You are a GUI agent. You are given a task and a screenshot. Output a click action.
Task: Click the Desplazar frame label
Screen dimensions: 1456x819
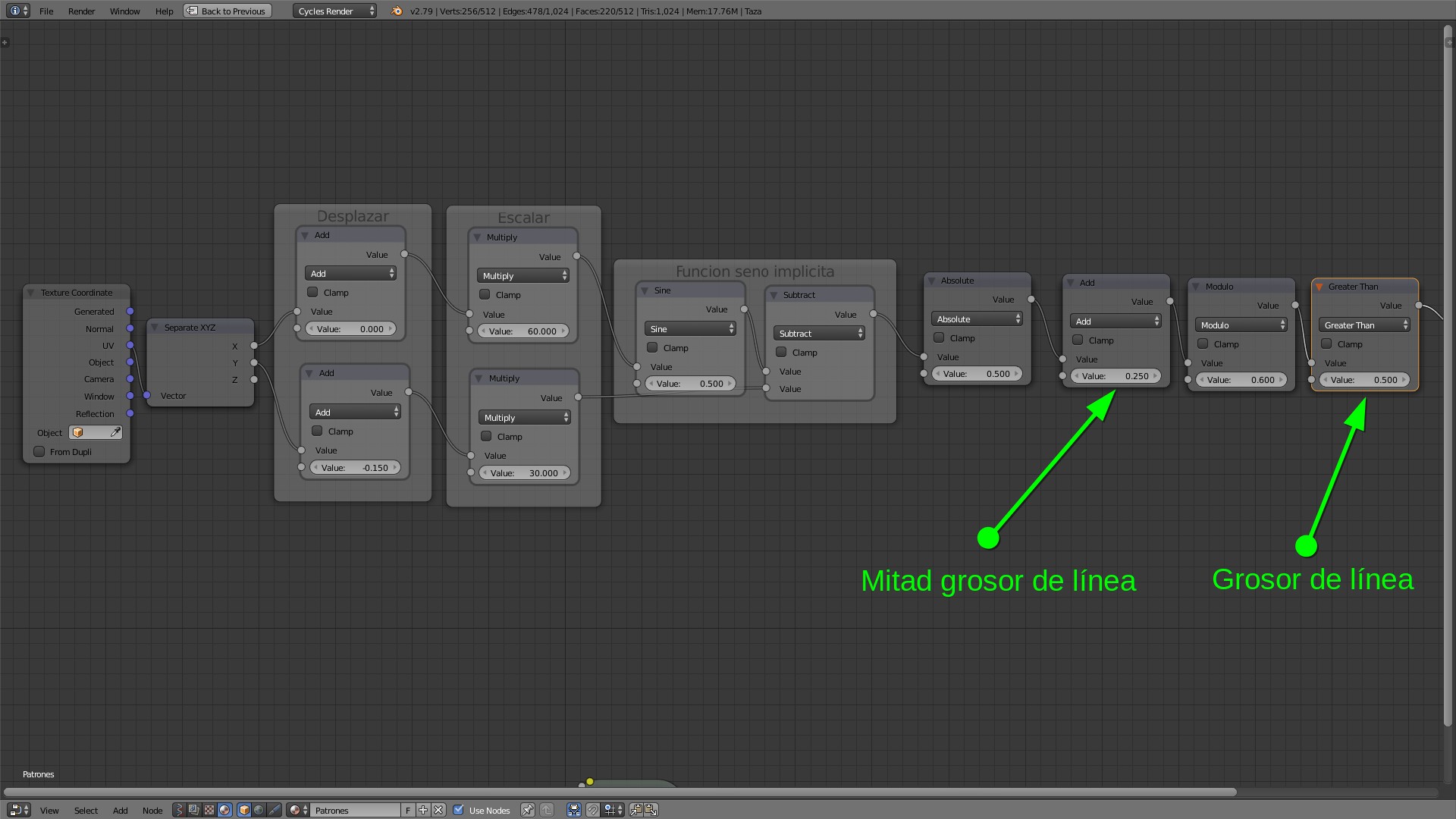(x=353, y=216)
